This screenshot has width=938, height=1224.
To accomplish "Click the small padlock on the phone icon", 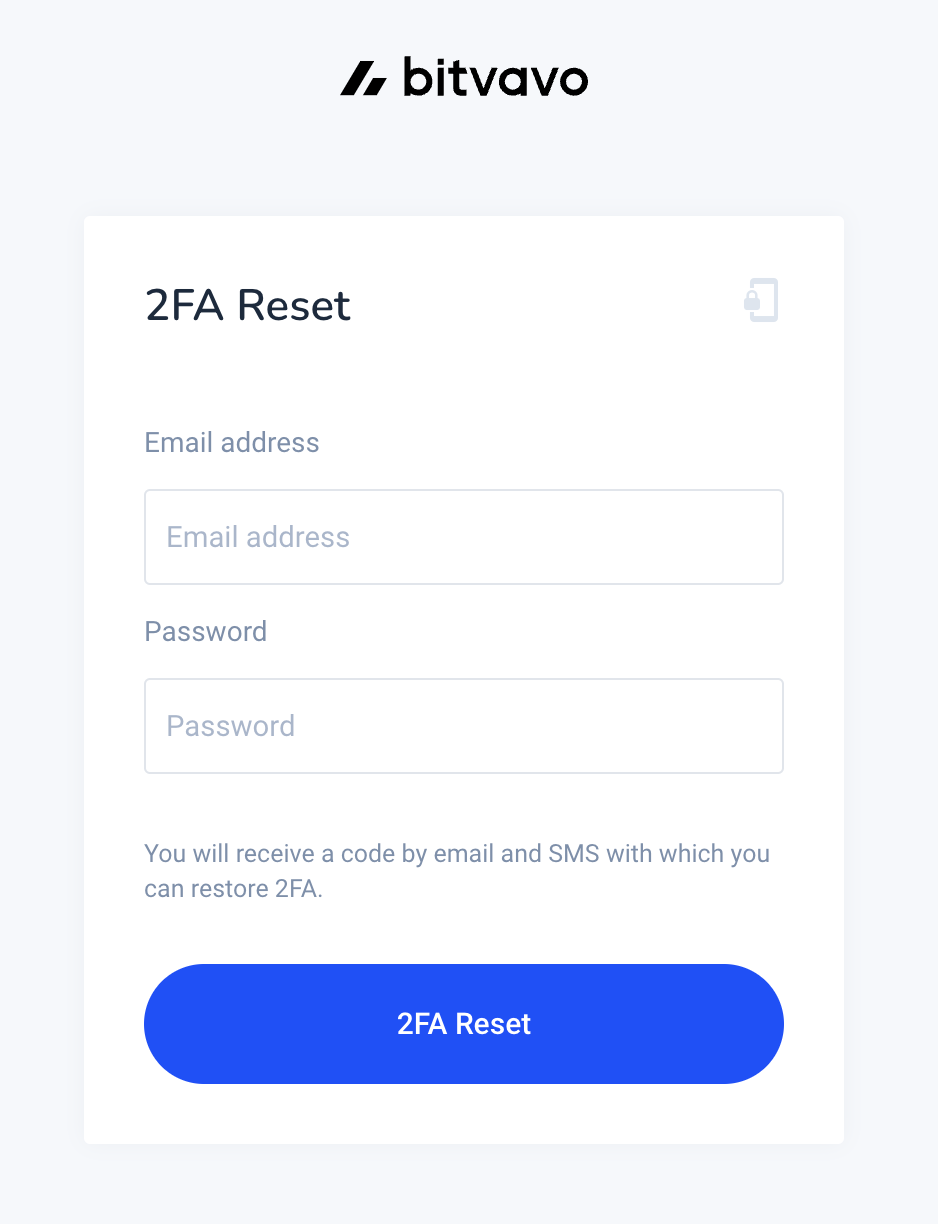I will pyautogui.click(x=751, y=299).
